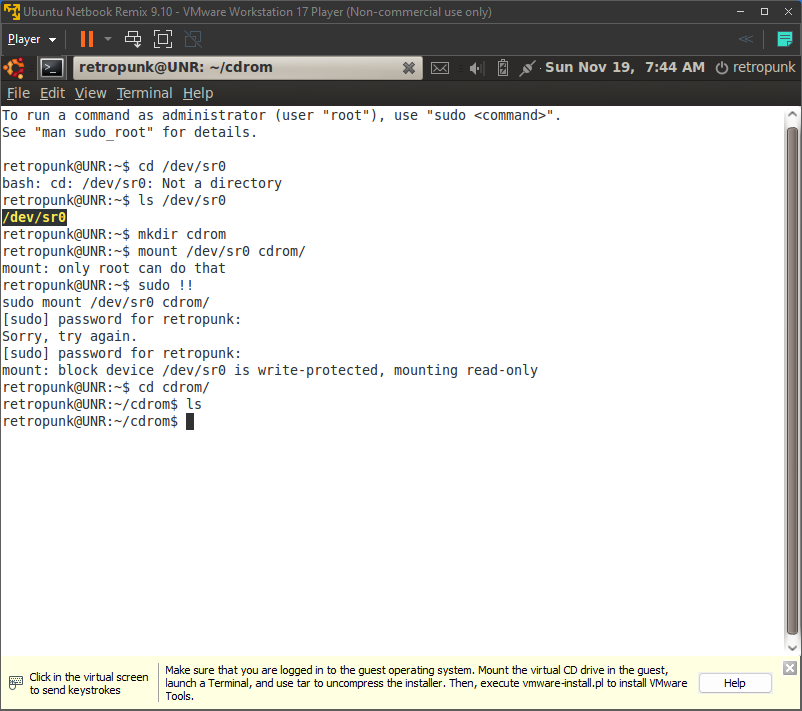This screenshot has height=711, width=802.
Task: Open the VMware notes panel icon
Action: pos(785,39)
